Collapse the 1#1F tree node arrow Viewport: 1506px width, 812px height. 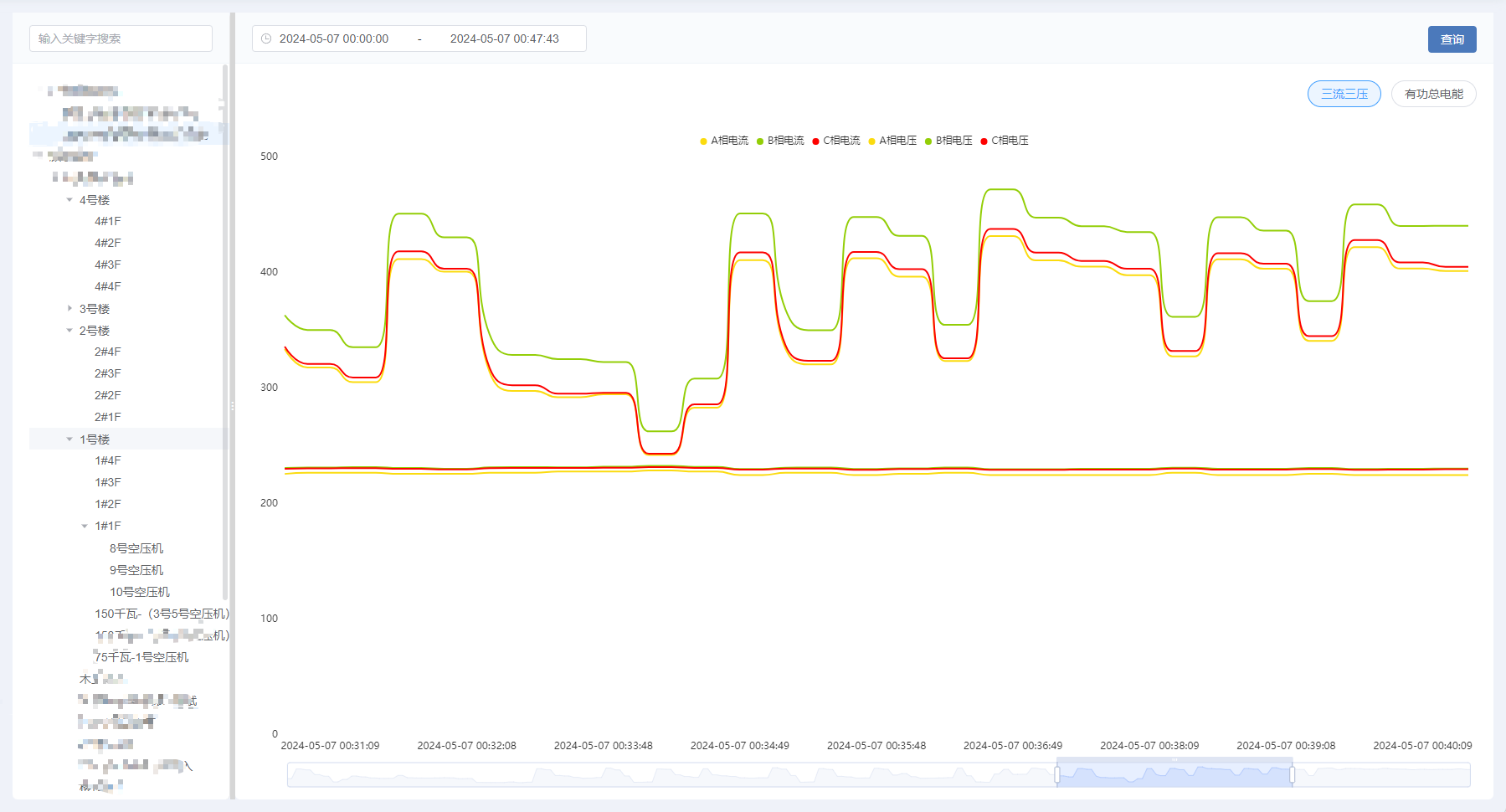85,527
